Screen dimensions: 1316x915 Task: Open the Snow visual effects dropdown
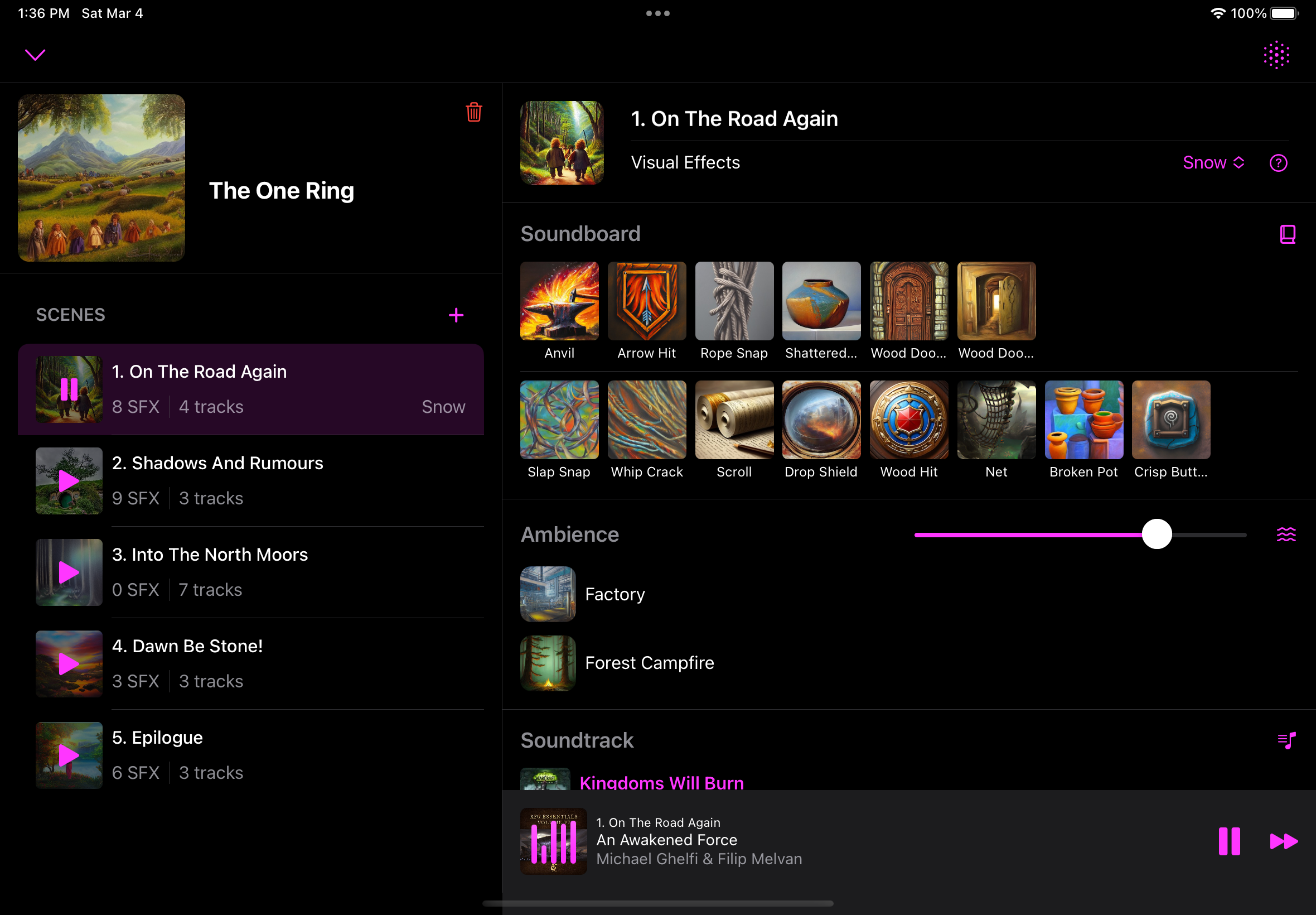[1213, 163]
